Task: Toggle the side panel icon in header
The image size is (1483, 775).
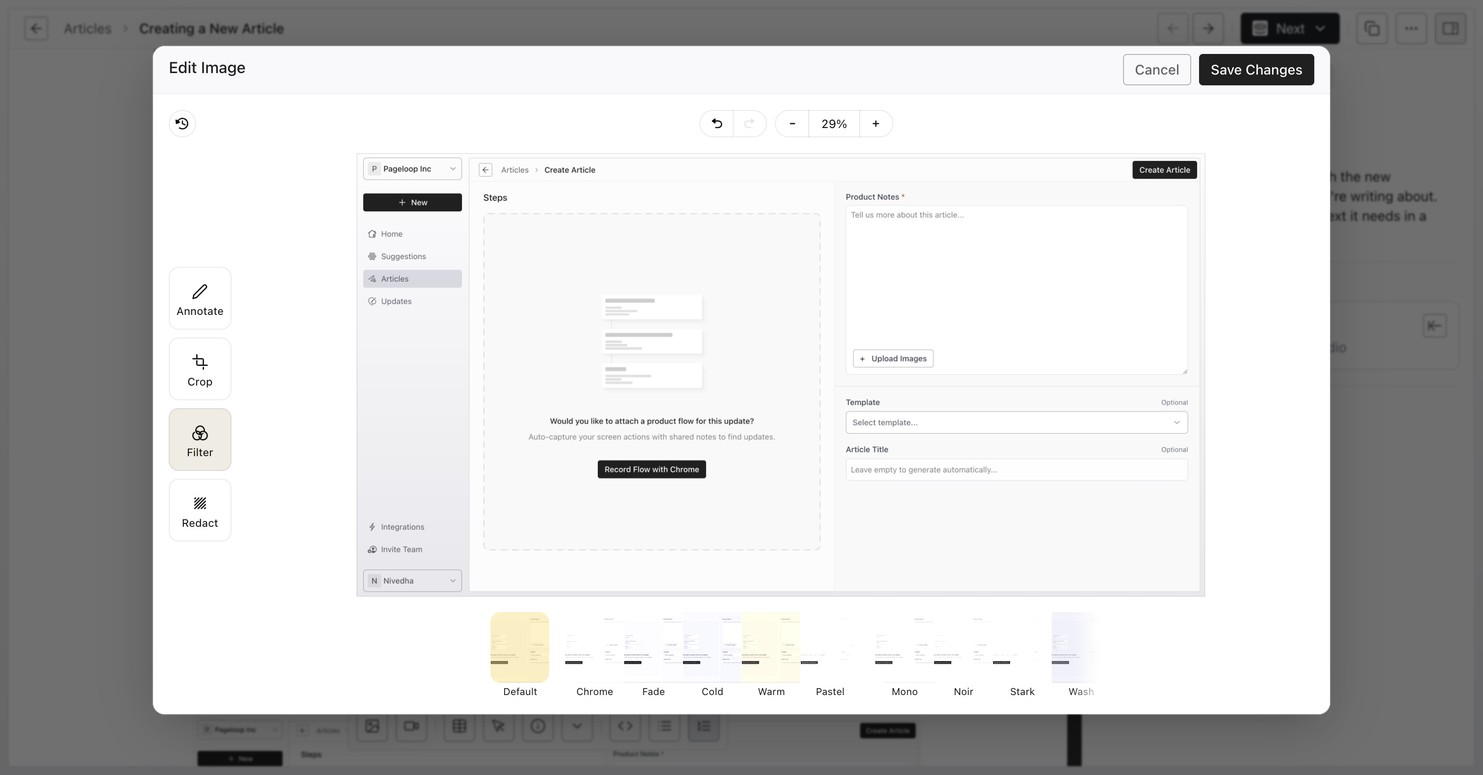Action: pyautogui.click(x=1450, y=28)
